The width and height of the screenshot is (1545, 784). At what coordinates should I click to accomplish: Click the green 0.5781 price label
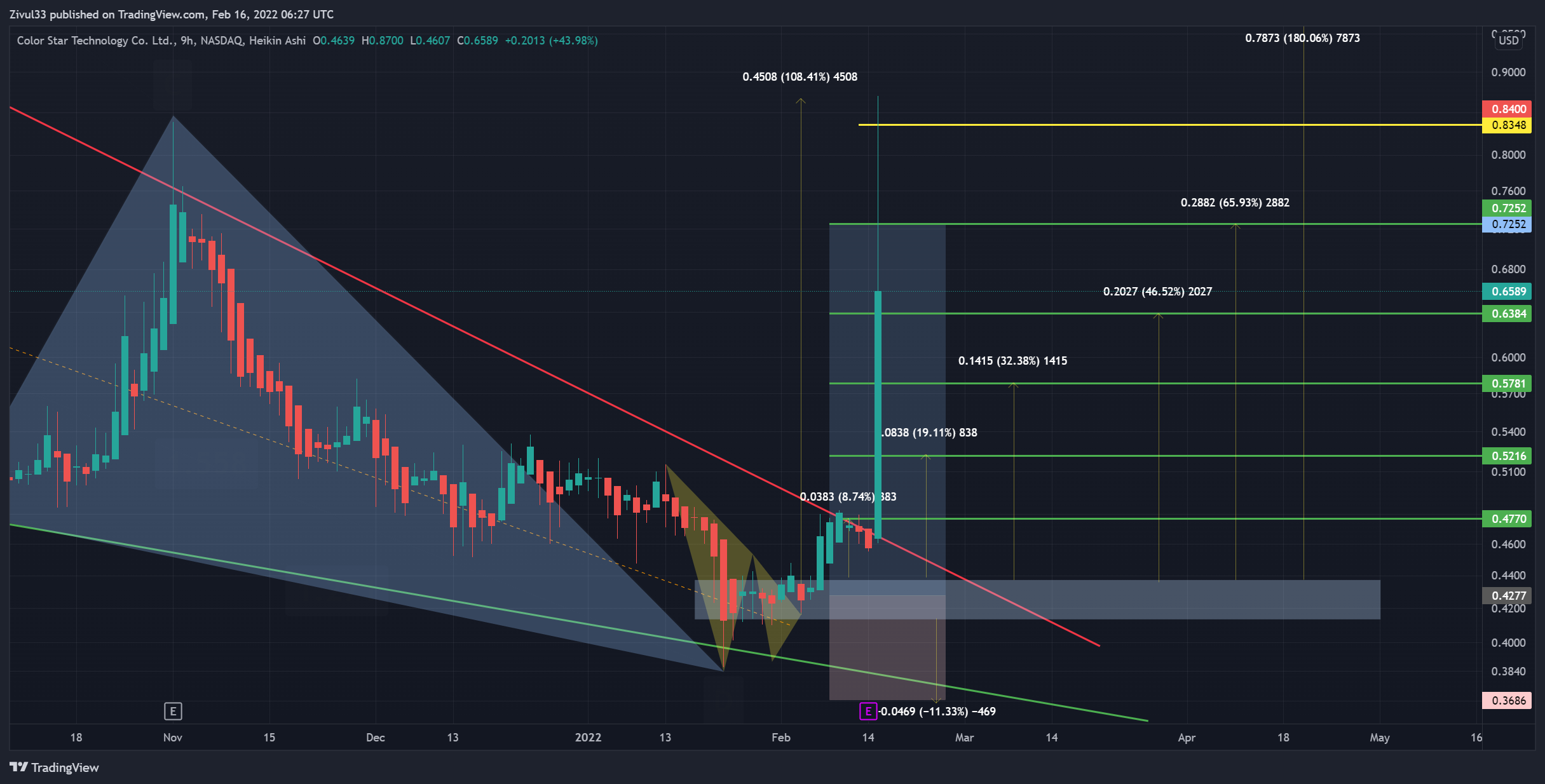tap(1507, 384)
